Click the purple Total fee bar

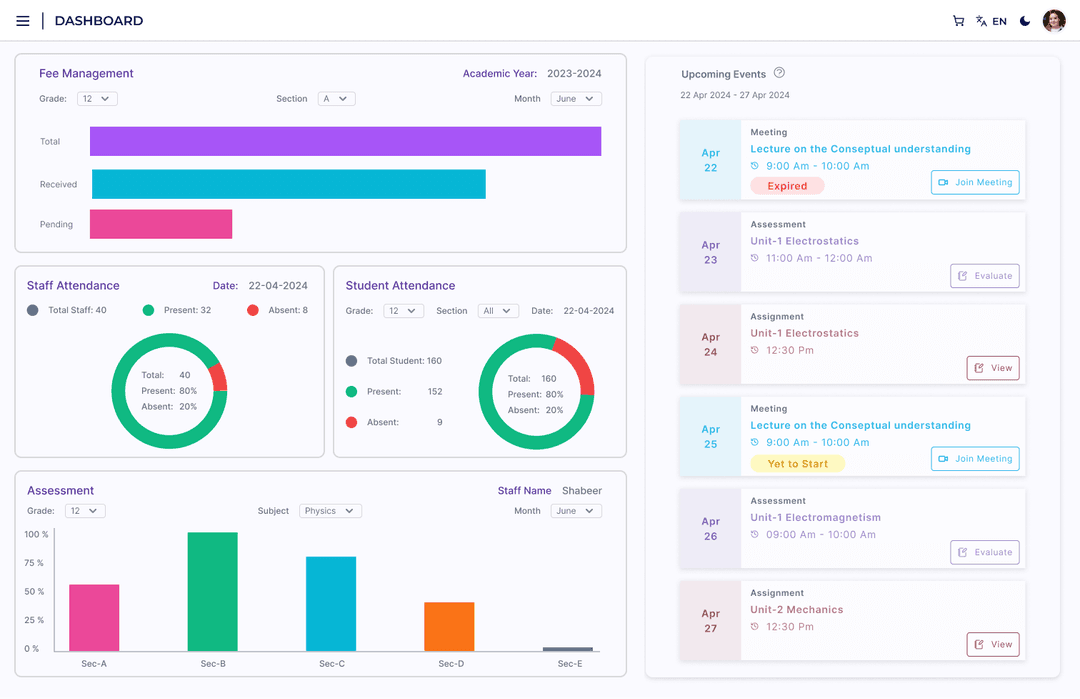click(345, 142)
